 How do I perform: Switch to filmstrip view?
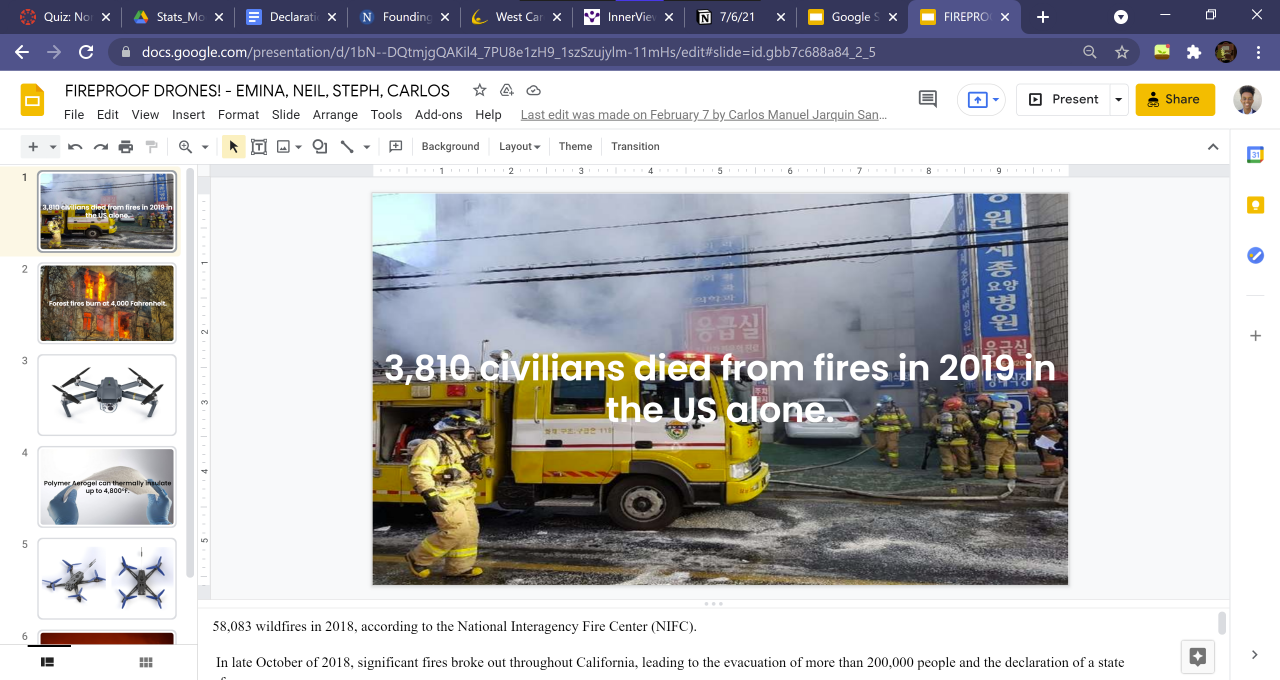47,662
